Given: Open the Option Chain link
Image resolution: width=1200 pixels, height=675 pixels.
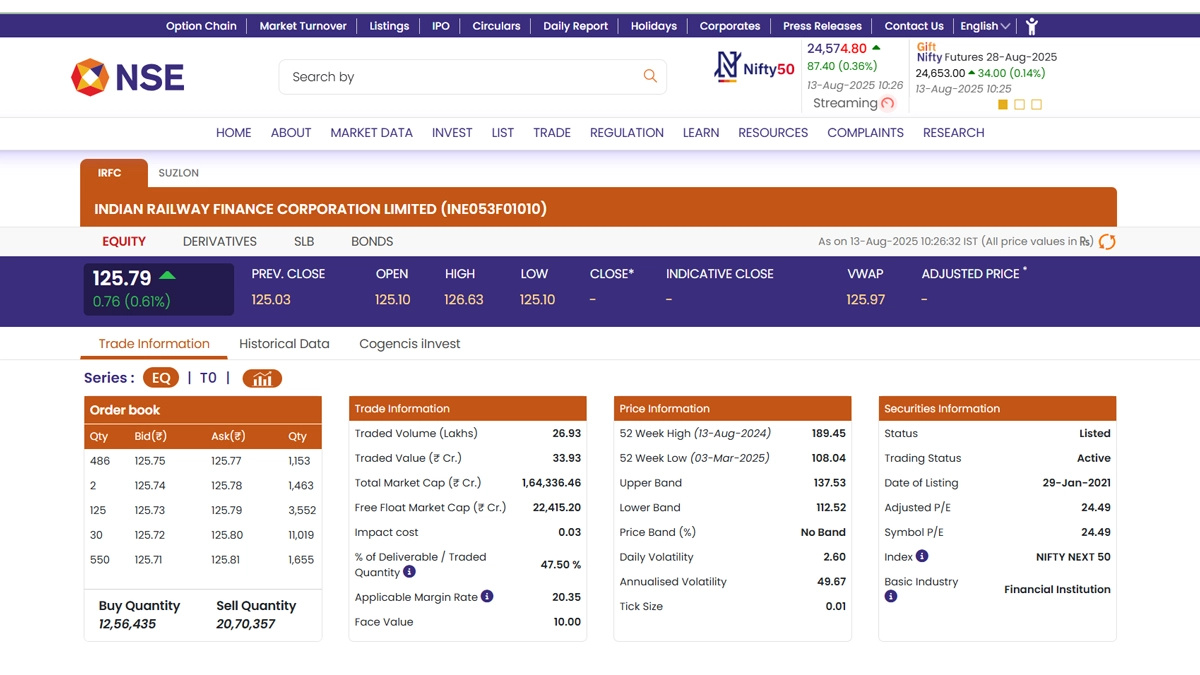Looking at the screenshot, I should [201, 26].
